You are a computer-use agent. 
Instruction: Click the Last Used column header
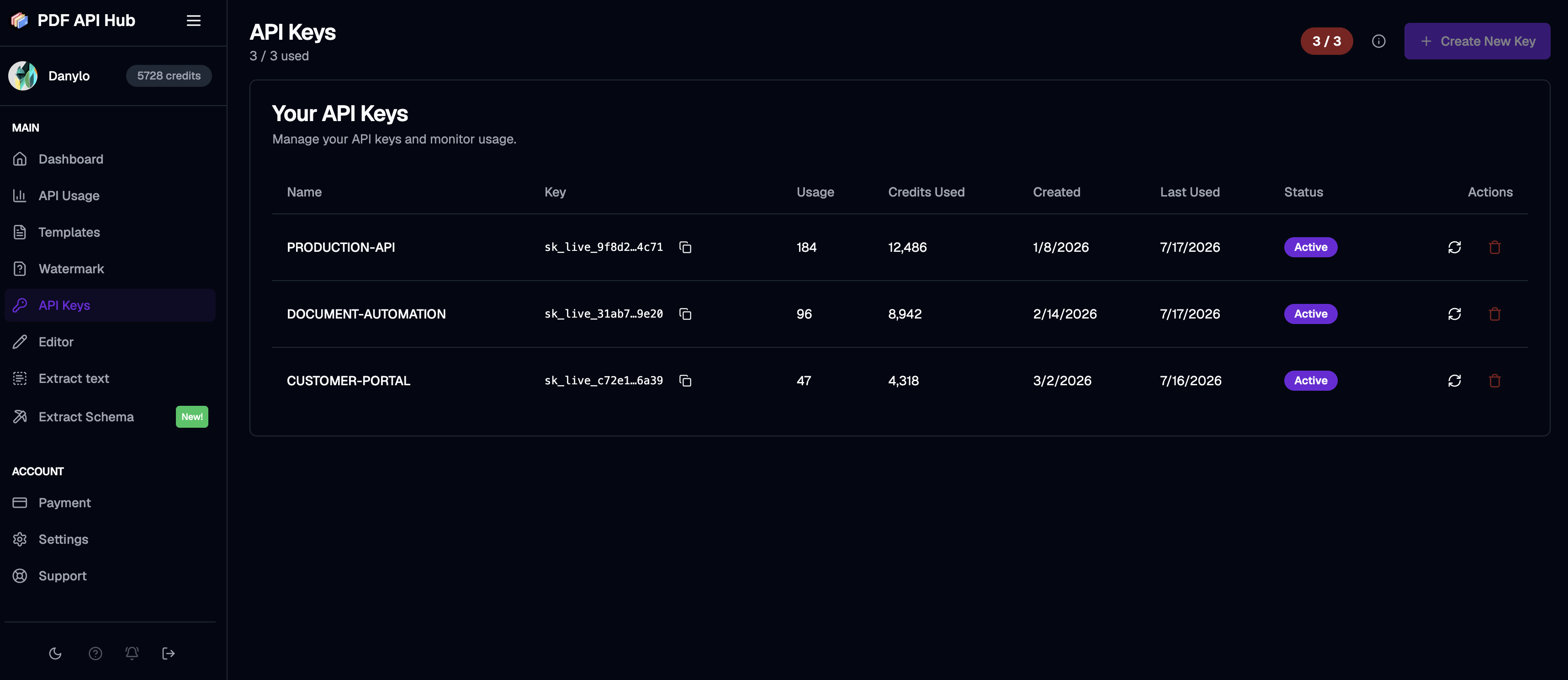[x=1189, y=192]
